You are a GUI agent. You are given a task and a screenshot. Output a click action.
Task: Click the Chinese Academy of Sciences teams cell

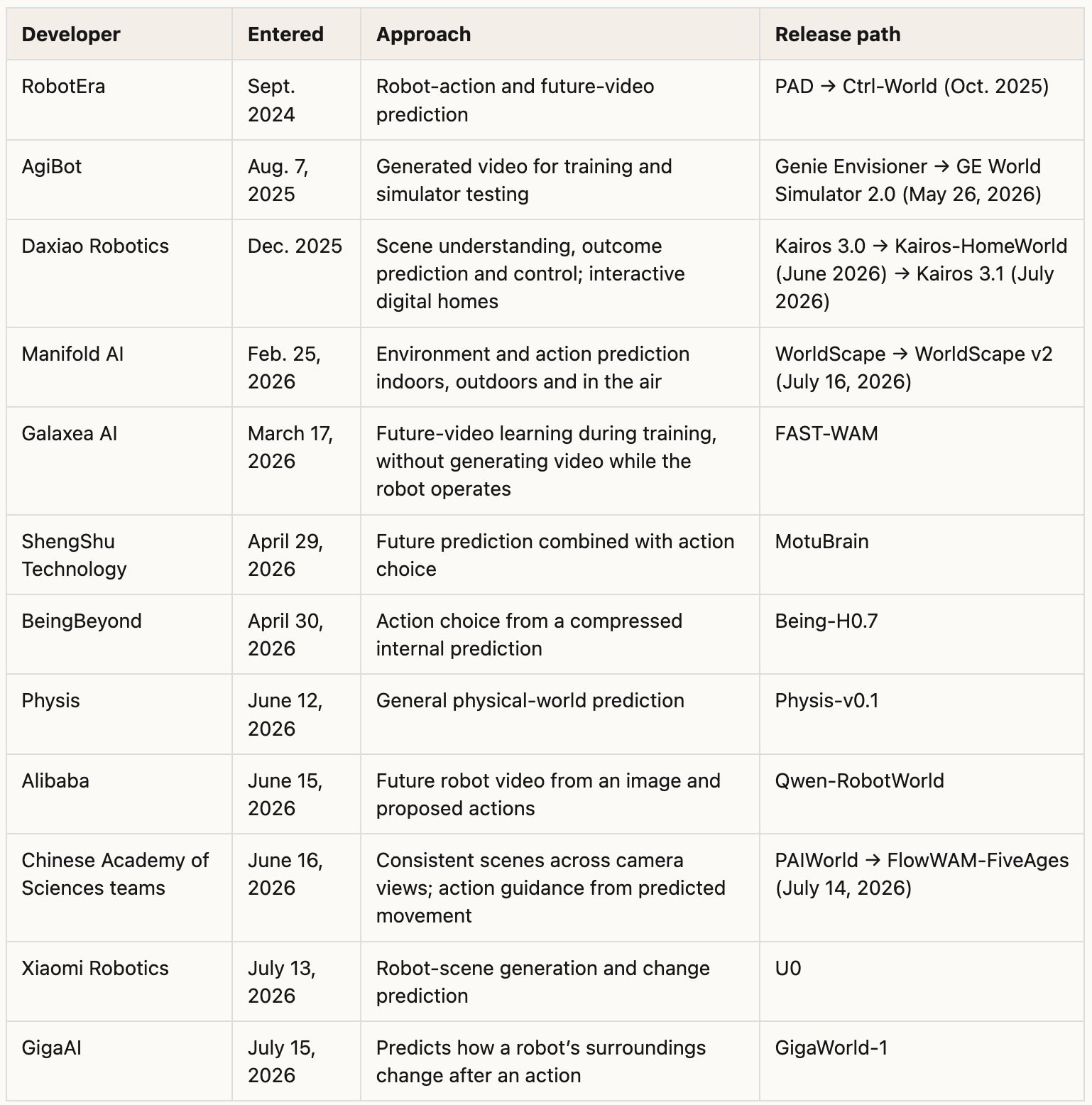119,888
